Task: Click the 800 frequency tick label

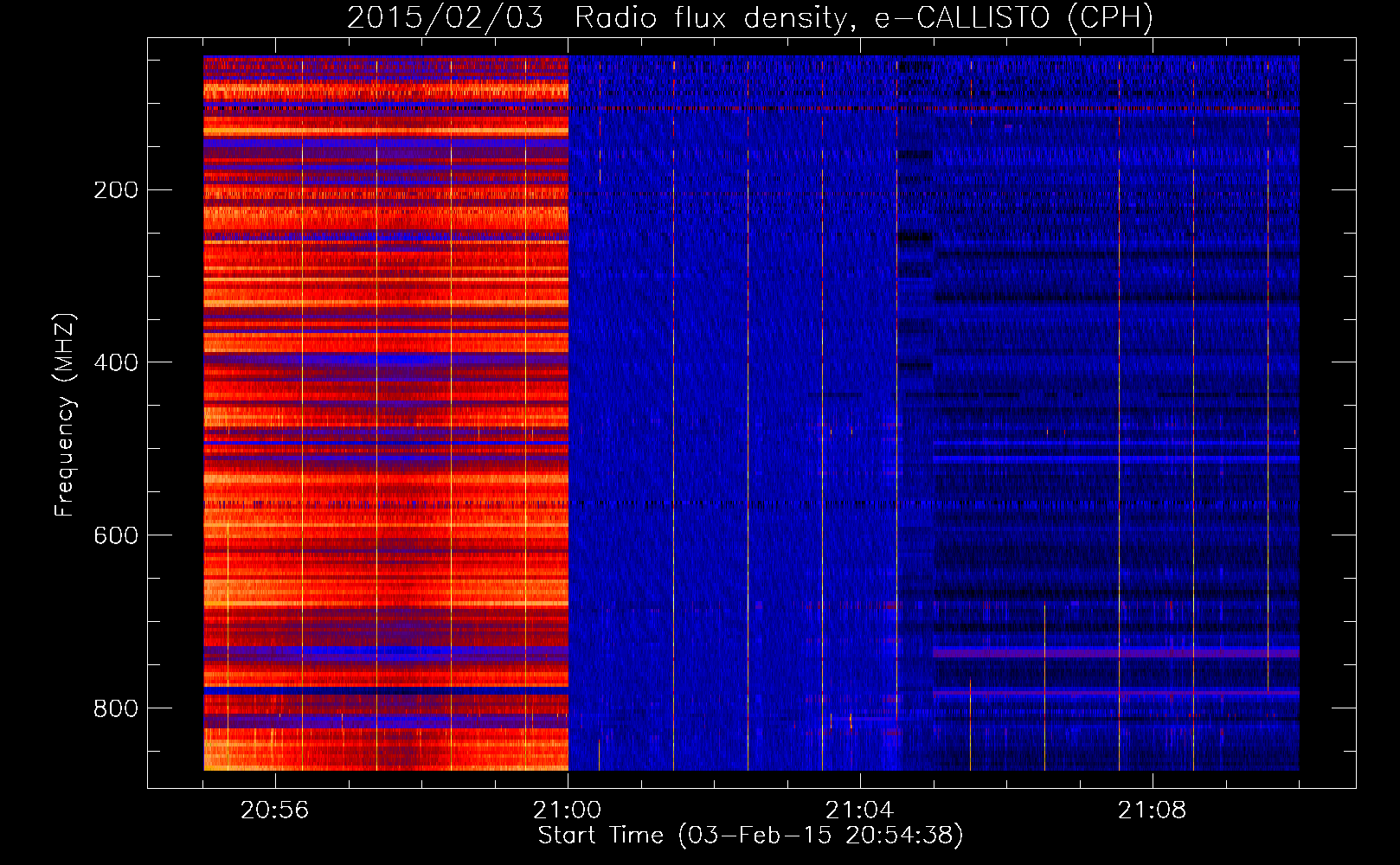Action: coord(116,708)
